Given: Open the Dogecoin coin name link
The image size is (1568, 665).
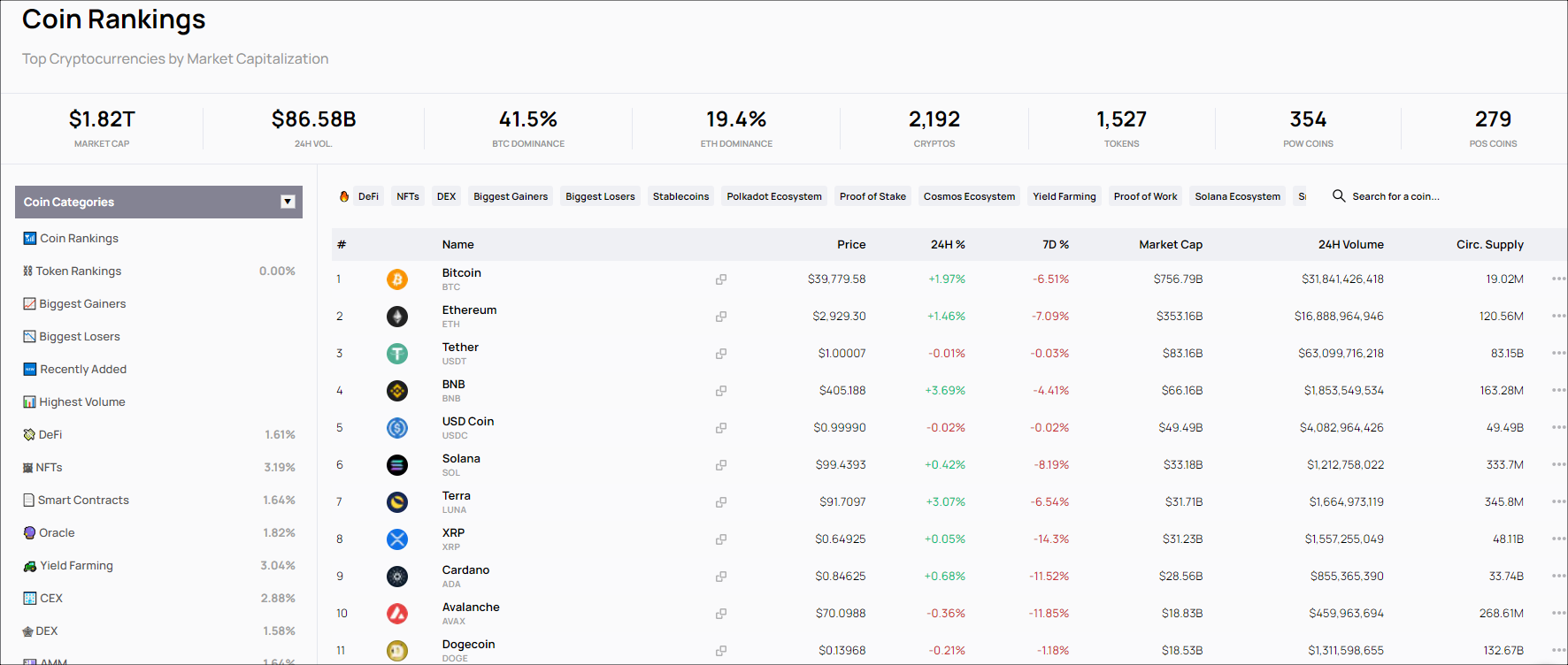Looking at the screenshot, I should pos(469,645).
